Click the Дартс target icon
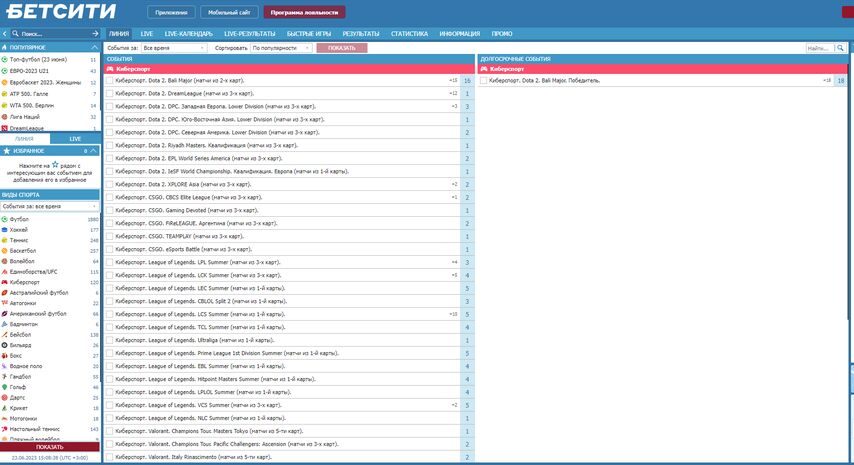This screenshot has height=465, width=854. 4,397
